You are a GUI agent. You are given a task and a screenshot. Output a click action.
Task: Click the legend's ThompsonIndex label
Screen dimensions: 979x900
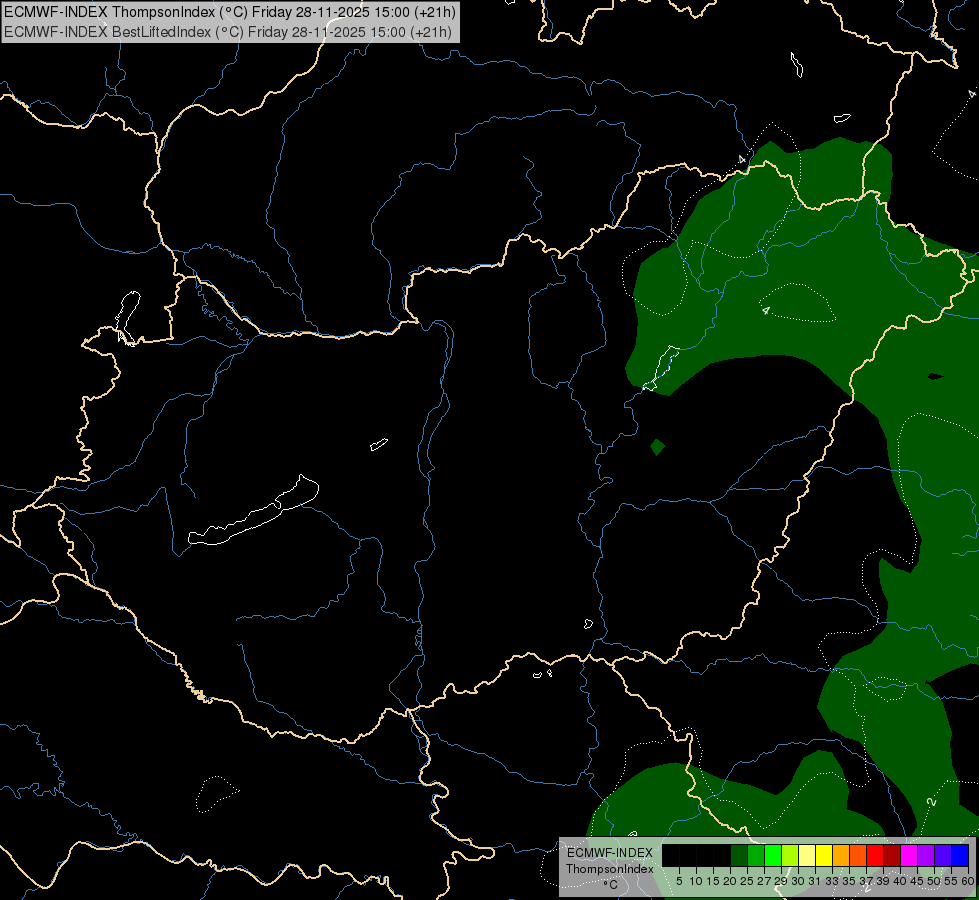point(609,869)
